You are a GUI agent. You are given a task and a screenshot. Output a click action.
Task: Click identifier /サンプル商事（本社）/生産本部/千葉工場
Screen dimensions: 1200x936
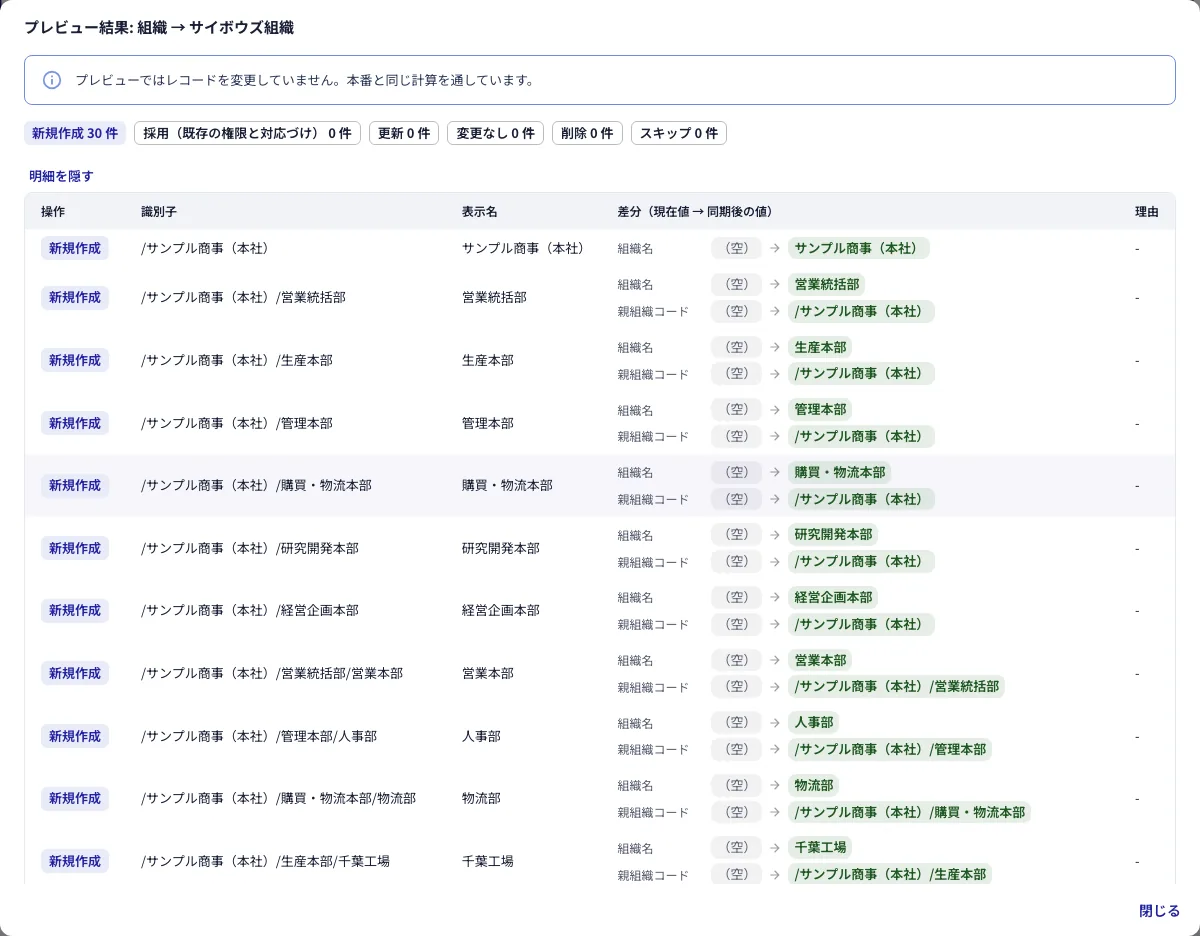click(266, 861)
